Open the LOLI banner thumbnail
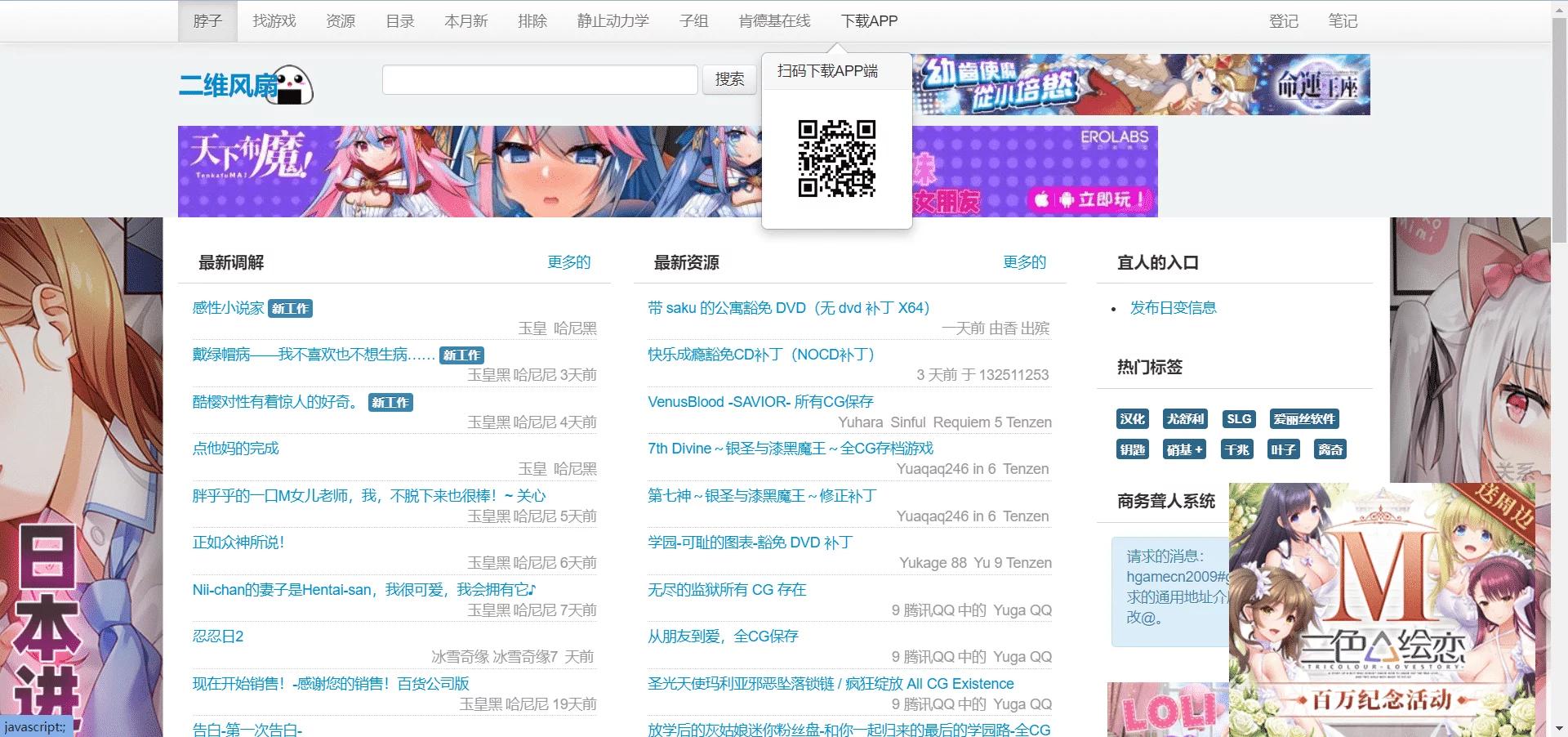This screenshot has height=737, width=1568. pos(1168,709)
